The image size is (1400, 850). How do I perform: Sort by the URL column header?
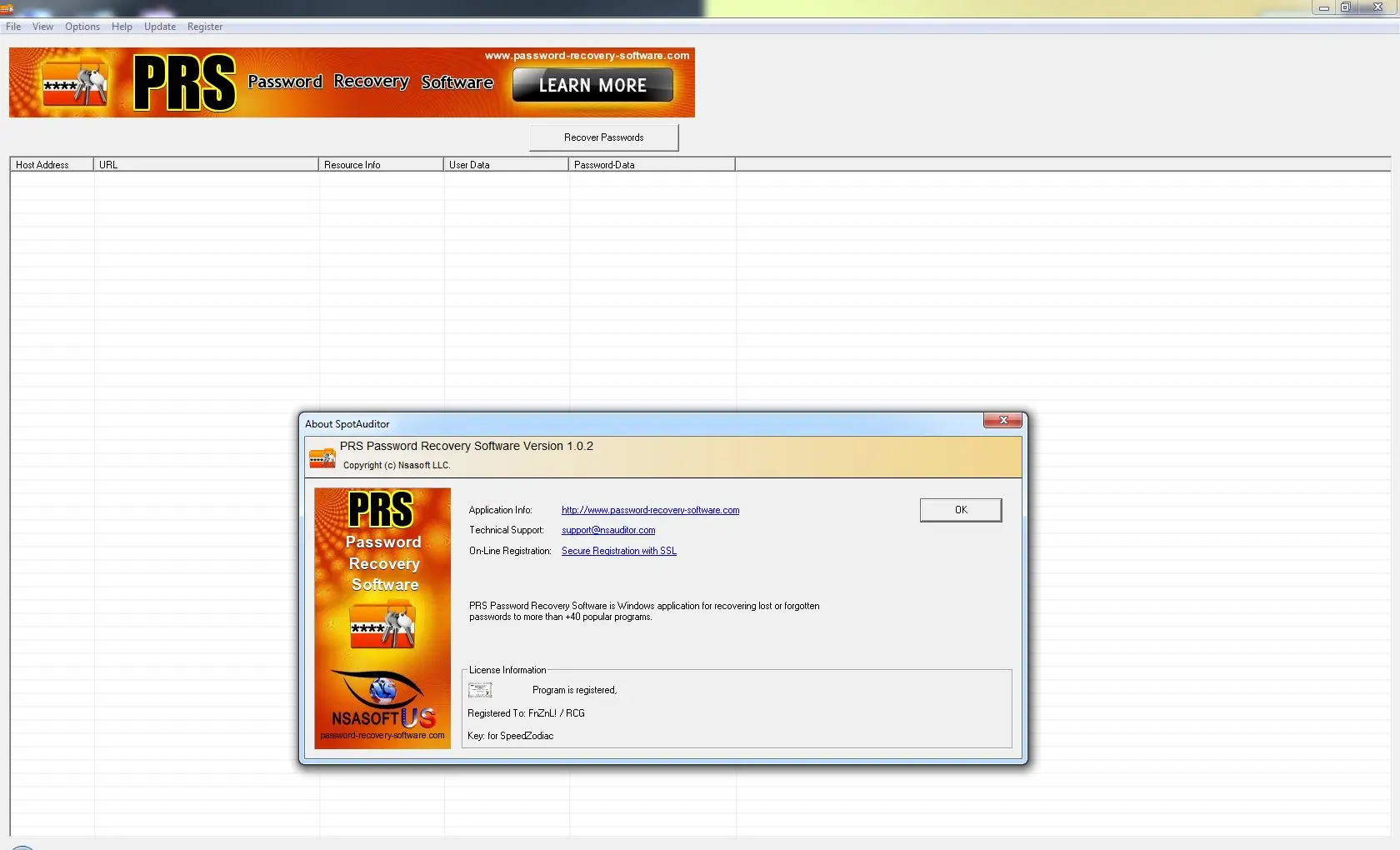coord(206,165)
